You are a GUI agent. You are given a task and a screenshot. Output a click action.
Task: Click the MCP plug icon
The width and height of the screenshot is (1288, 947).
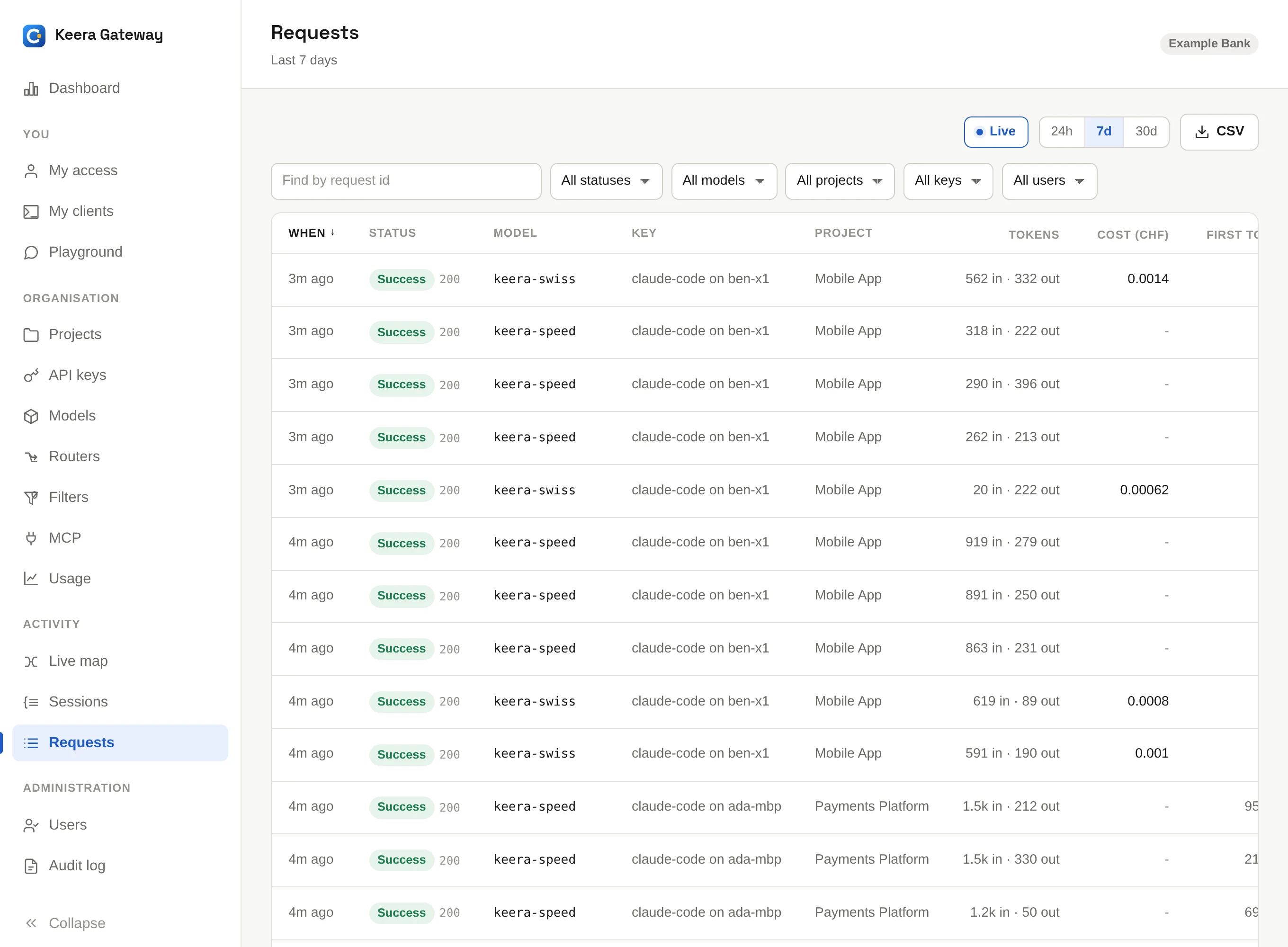click(31, 538)
